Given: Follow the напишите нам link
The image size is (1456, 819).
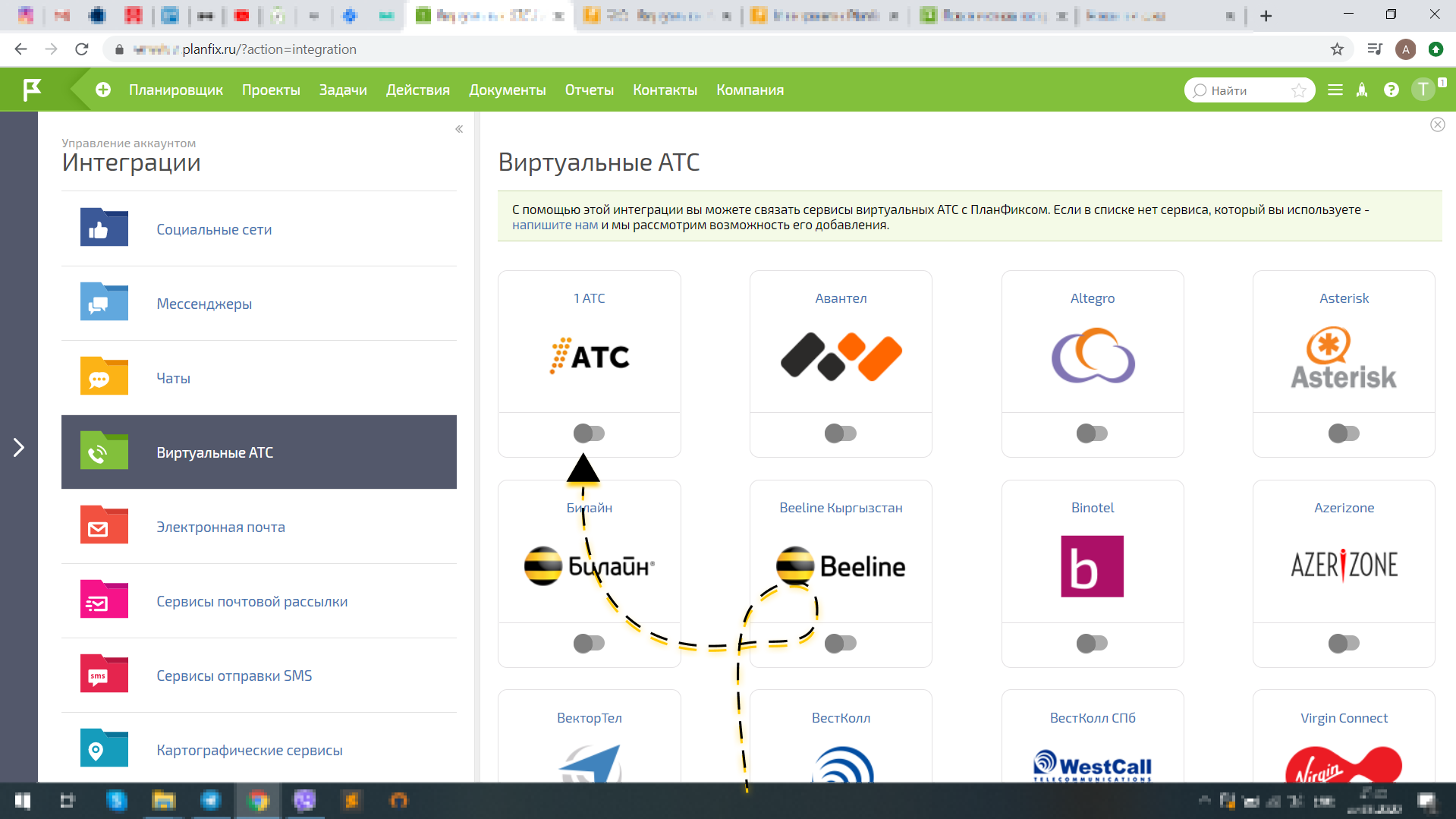Looking at the screenshot, I should point(553,225).
